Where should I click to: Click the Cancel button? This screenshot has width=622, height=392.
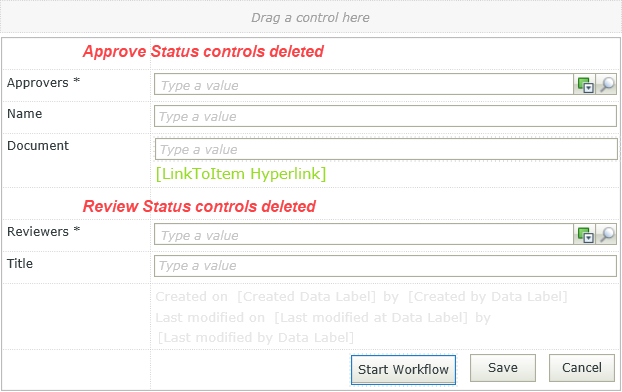[582, 368]
